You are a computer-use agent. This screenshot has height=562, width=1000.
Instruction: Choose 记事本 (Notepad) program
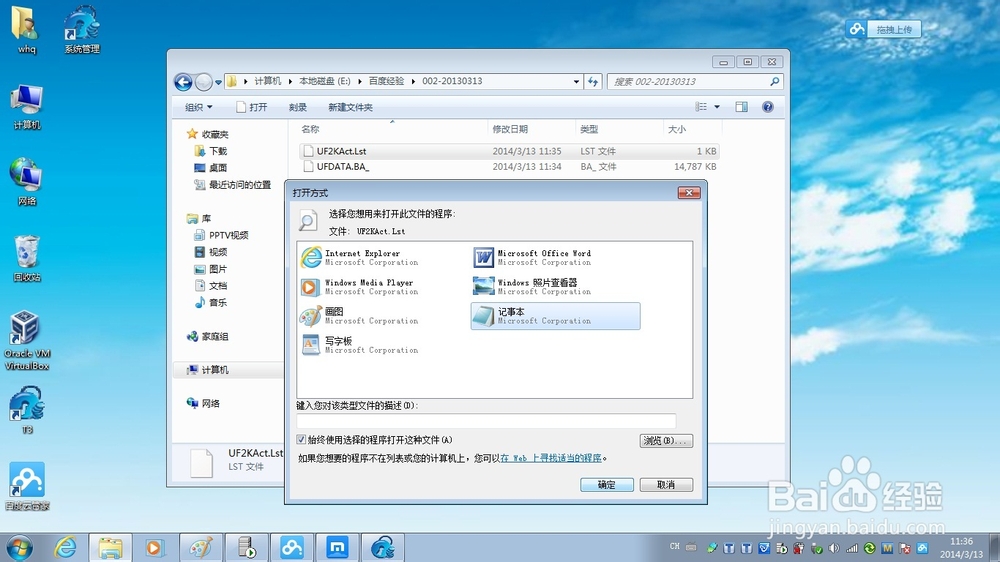point(555,316)
